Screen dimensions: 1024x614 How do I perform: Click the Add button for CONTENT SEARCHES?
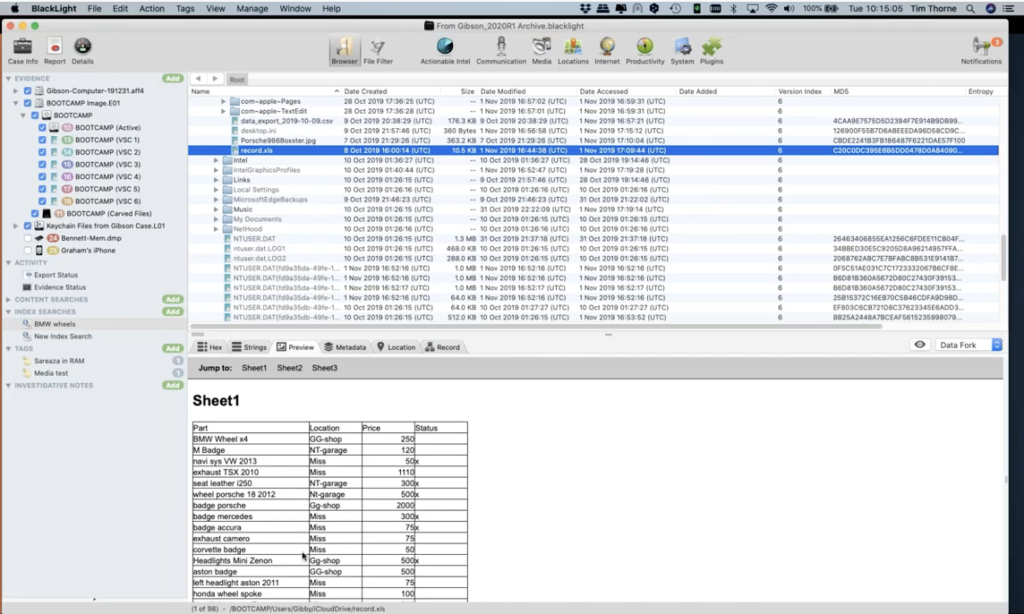(172, 299)
